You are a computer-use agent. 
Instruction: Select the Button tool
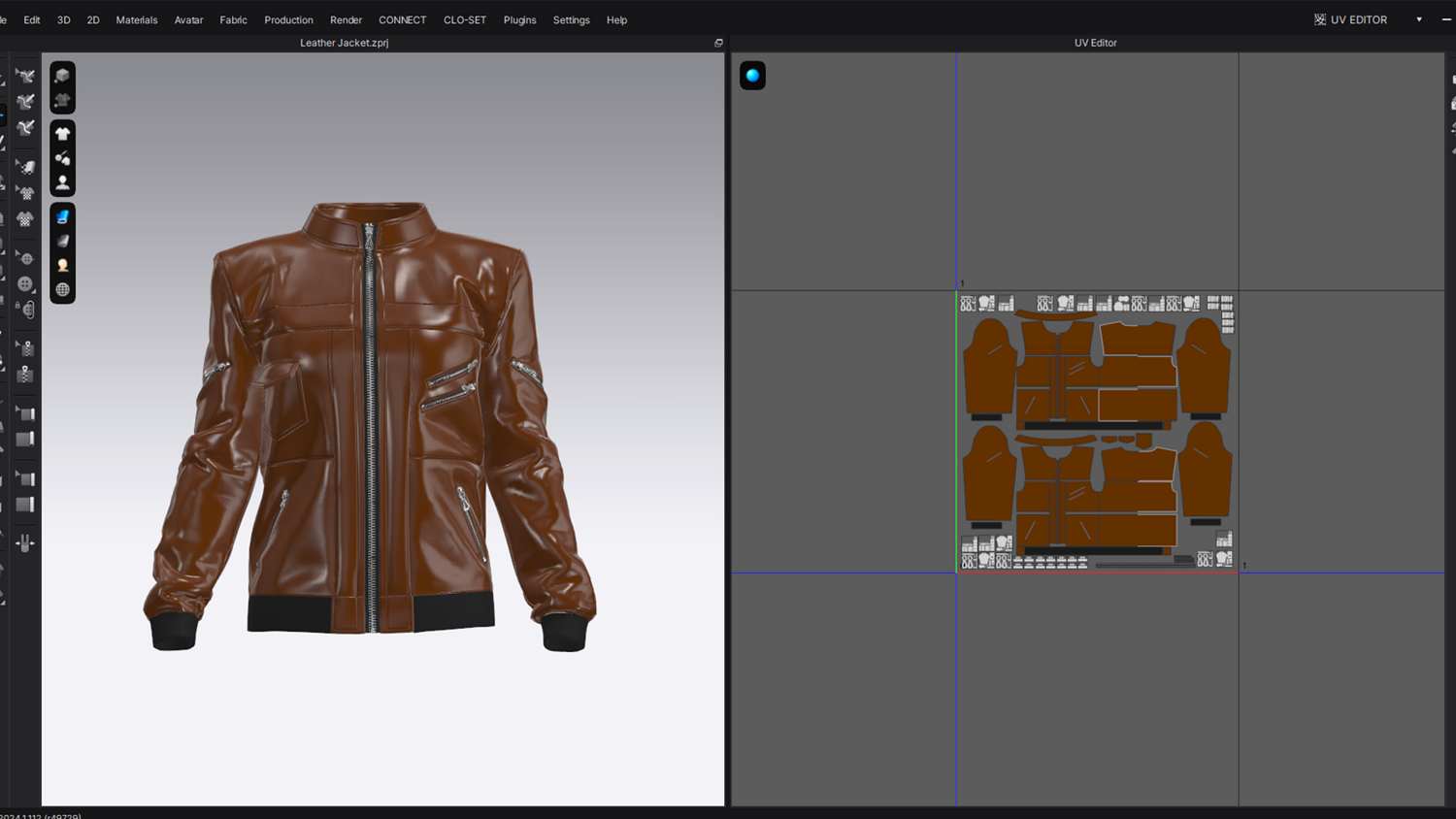pos(25,284)
